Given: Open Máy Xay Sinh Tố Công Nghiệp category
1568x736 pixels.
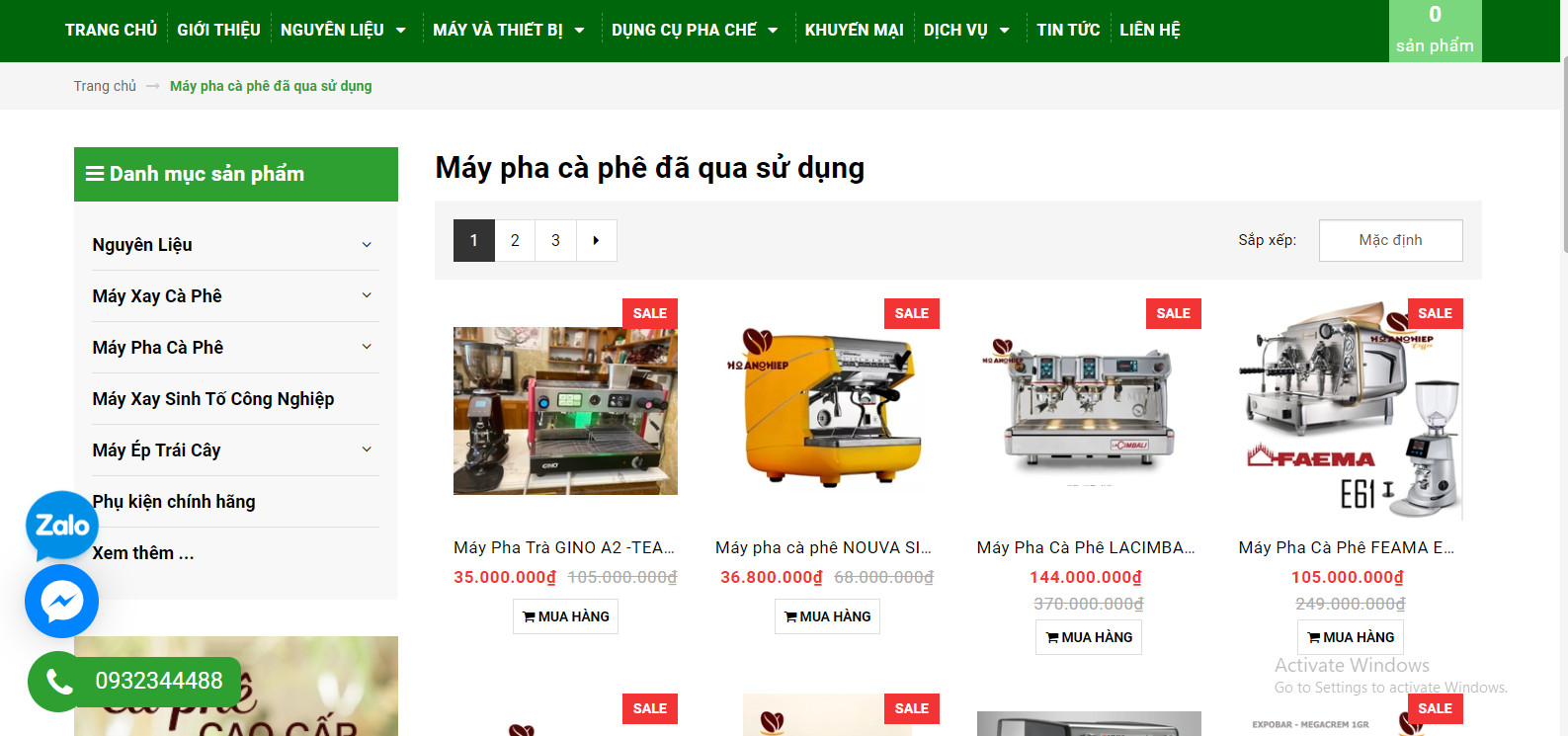Looking at the screenshot, I should click(213, 399).
